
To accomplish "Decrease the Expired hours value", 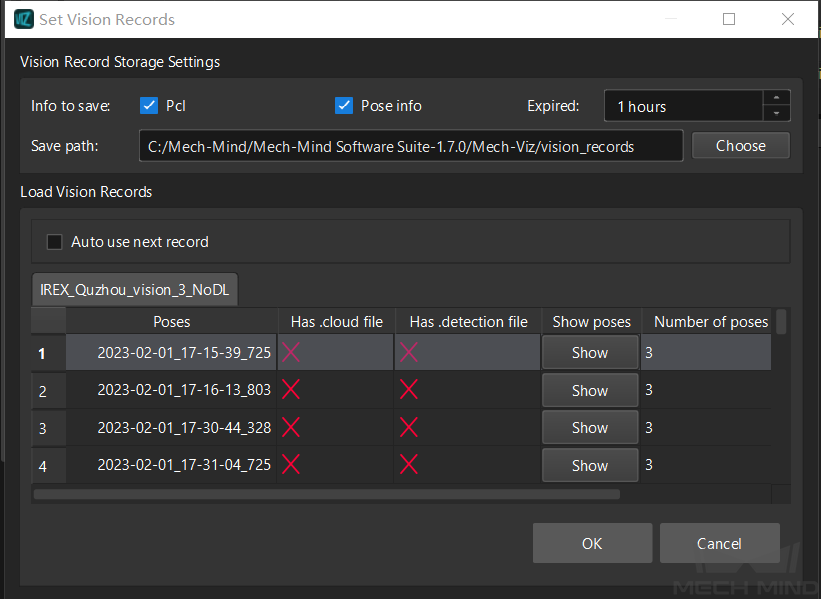I will [776, 113].
